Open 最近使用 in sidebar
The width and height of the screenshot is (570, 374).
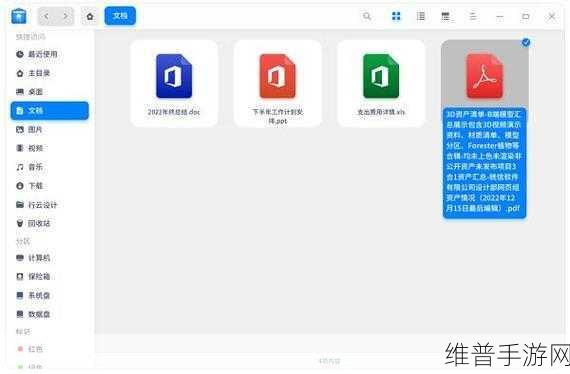point(50,54)
